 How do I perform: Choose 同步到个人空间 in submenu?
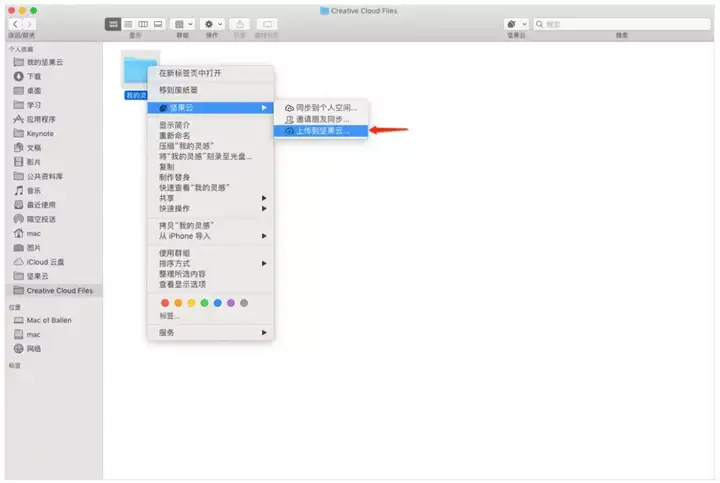(321, 107)
